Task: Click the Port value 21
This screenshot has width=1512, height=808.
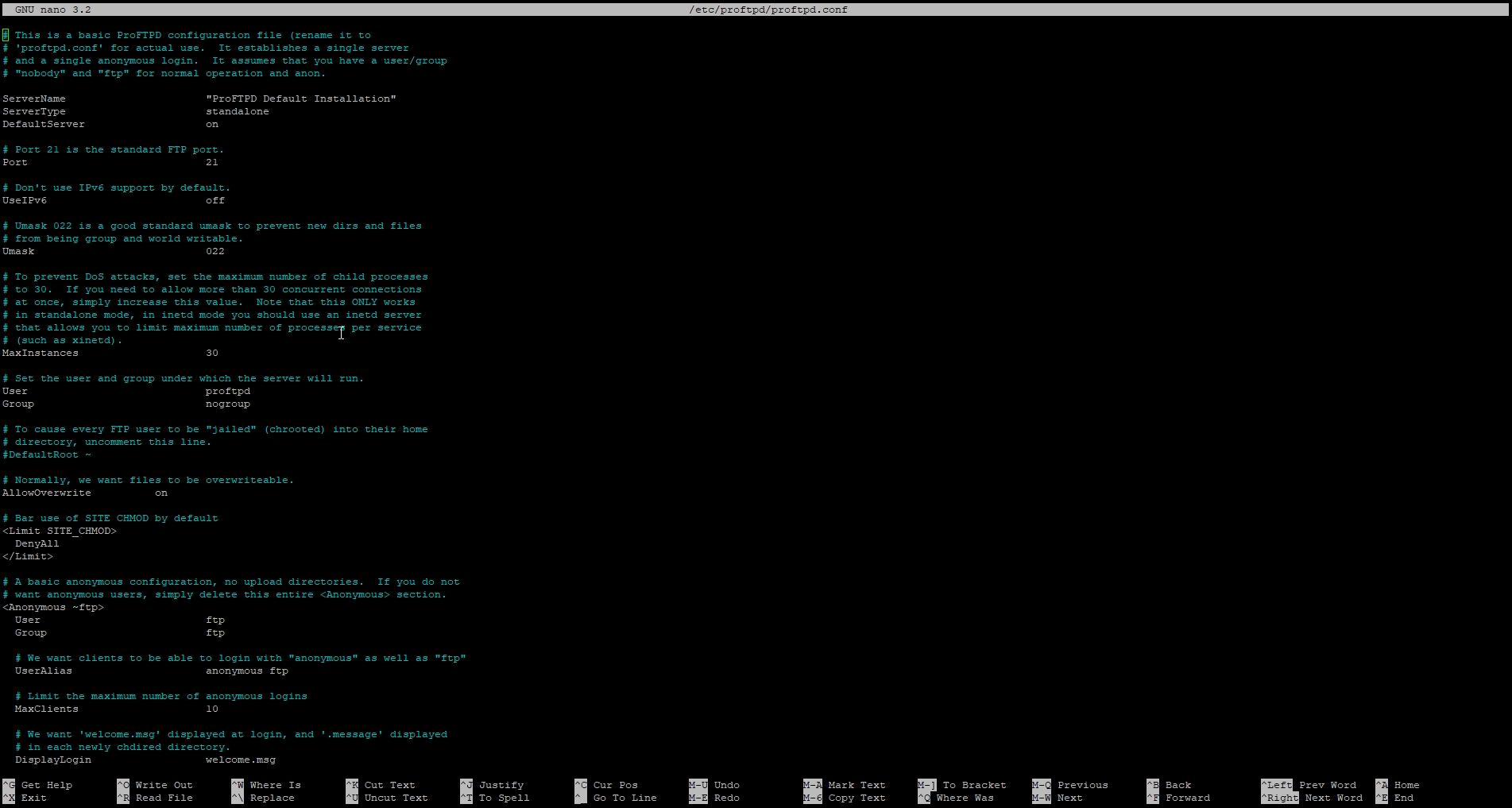Action: 212,162
